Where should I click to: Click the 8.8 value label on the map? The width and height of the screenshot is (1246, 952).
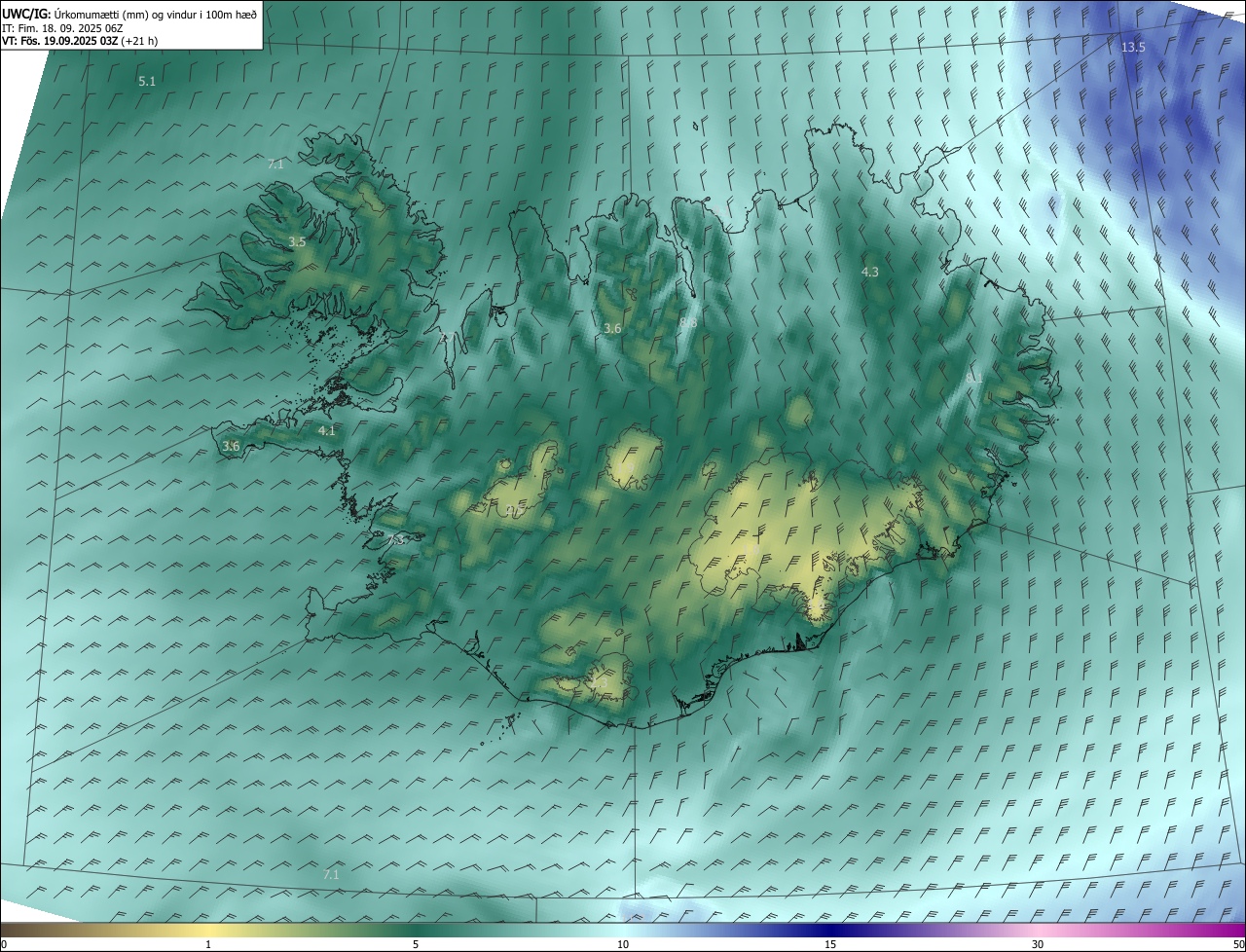click(x=688, y=322)
